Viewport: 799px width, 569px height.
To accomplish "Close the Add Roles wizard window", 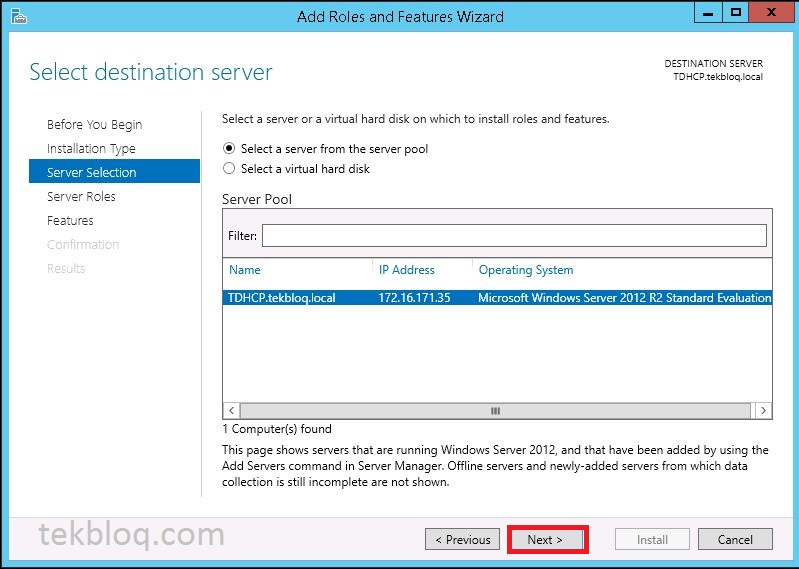I will click(x=771, y=13).
